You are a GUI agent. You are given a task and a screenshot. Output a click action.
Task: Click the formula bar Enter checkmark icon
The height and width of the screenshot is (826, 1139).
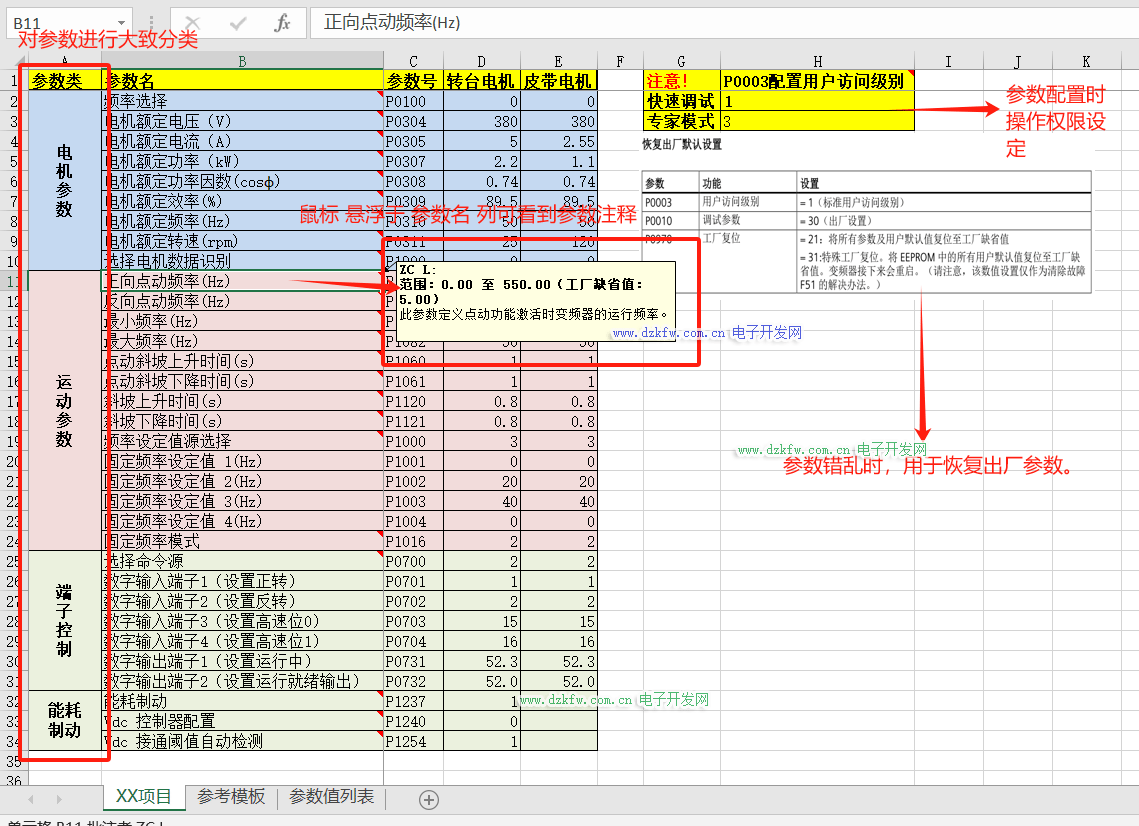click(238, 23)
